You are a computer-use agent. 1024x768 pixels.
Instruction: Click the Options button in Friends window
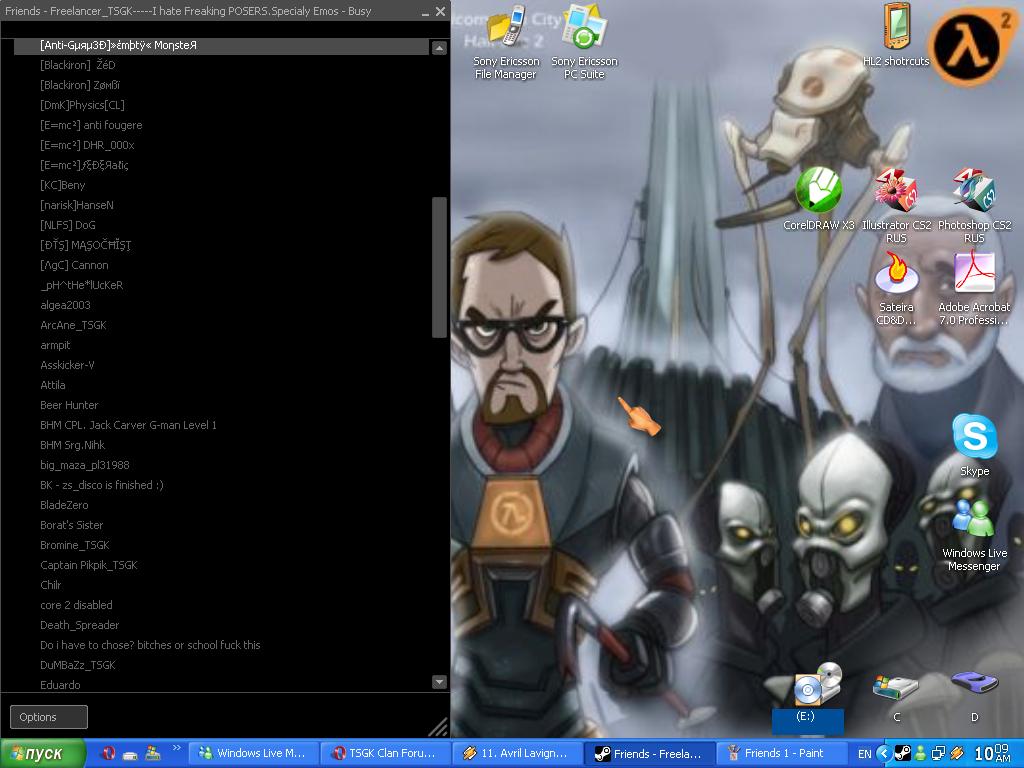tap(48, 717)
